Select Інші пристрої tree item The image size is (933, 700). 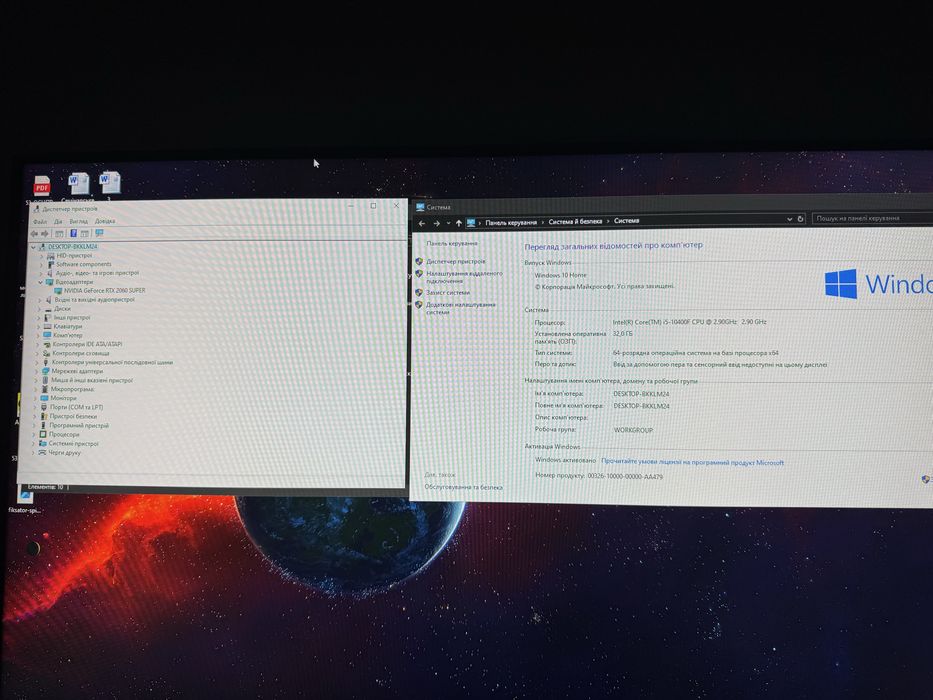(71, 318)
